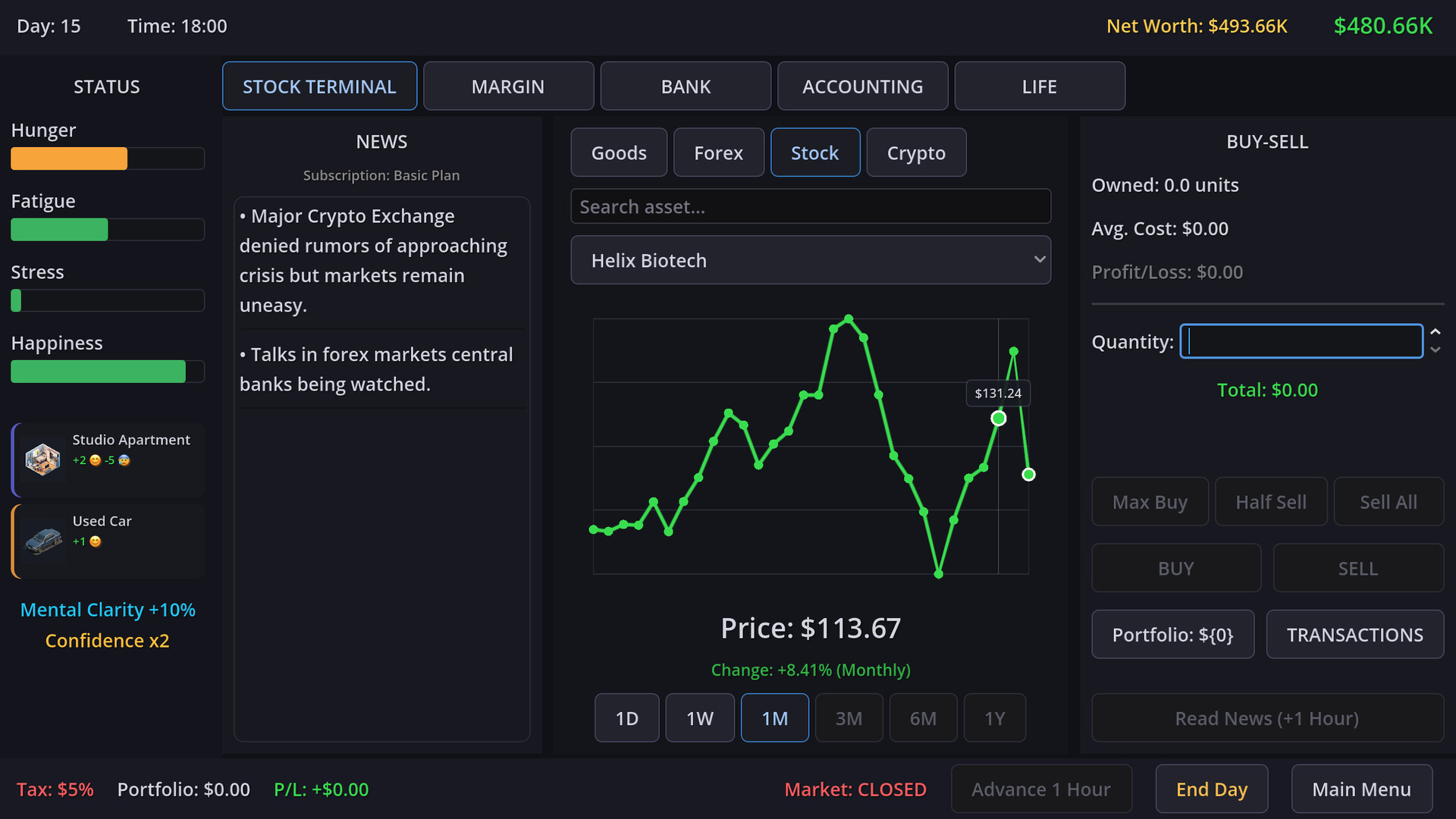Image resolution: width=1456 pixels, height=819 pixels.
Task: Decrease quantity with the down stepper arrow
Action: coord(1435,350)
